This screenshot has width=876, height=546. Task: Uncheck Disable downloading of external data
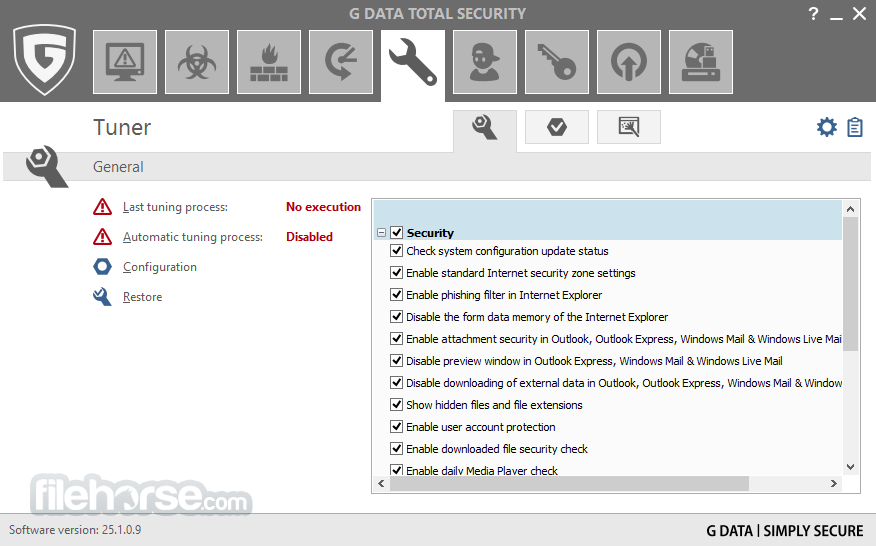tap(397, 383)
